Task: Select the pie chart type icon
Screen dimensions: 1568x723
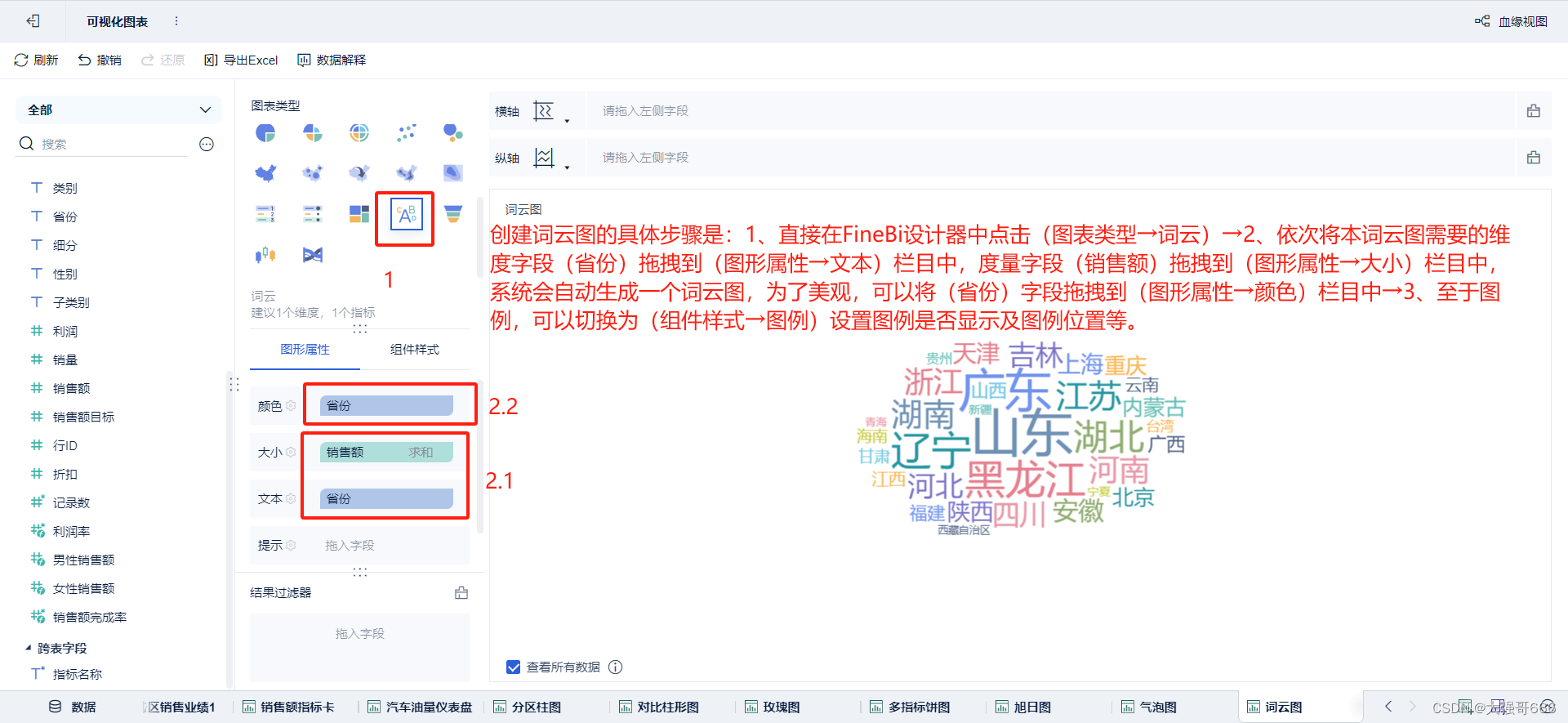Action: click(265, 133)
